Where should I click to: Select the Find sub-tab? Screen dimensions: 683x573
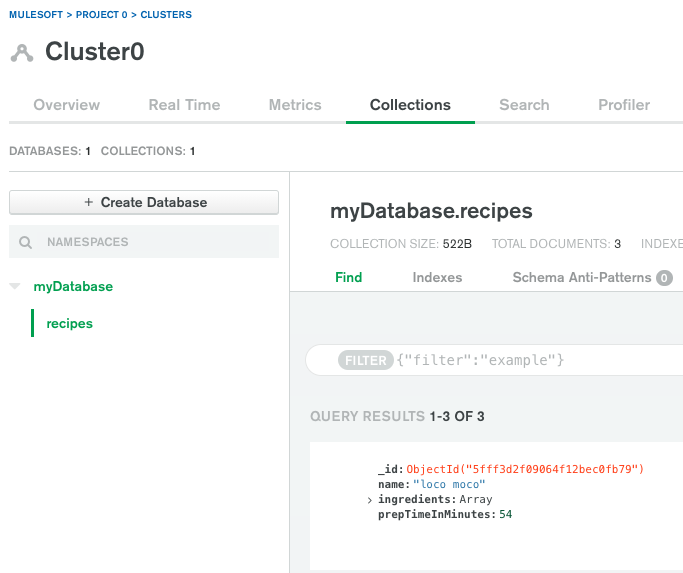click(348, 278)
